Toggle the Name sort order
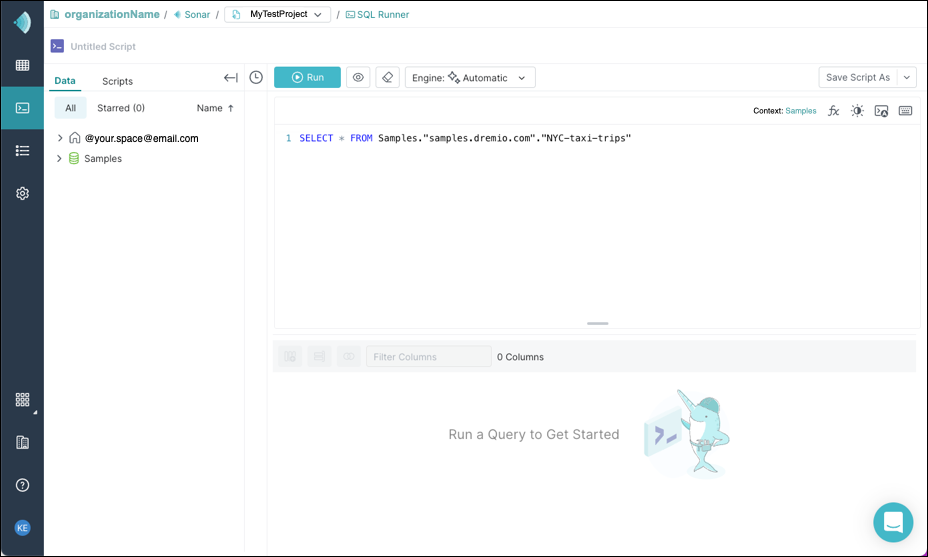The width and height of the screenshot is (928, 557). [215, 108]
